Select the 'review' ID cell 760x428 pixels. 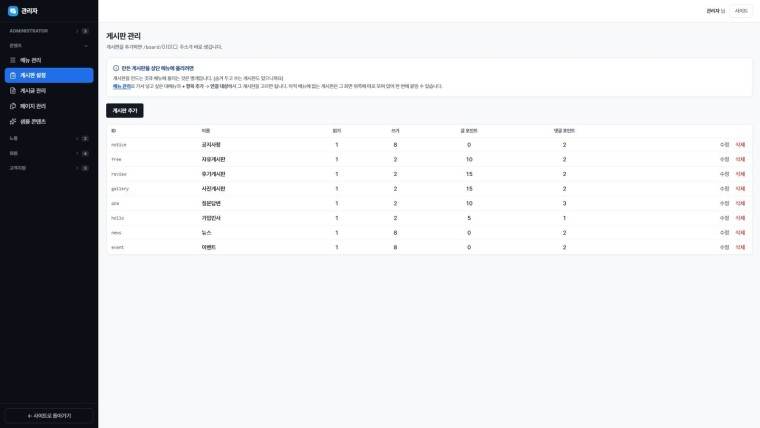coord(119,174)
